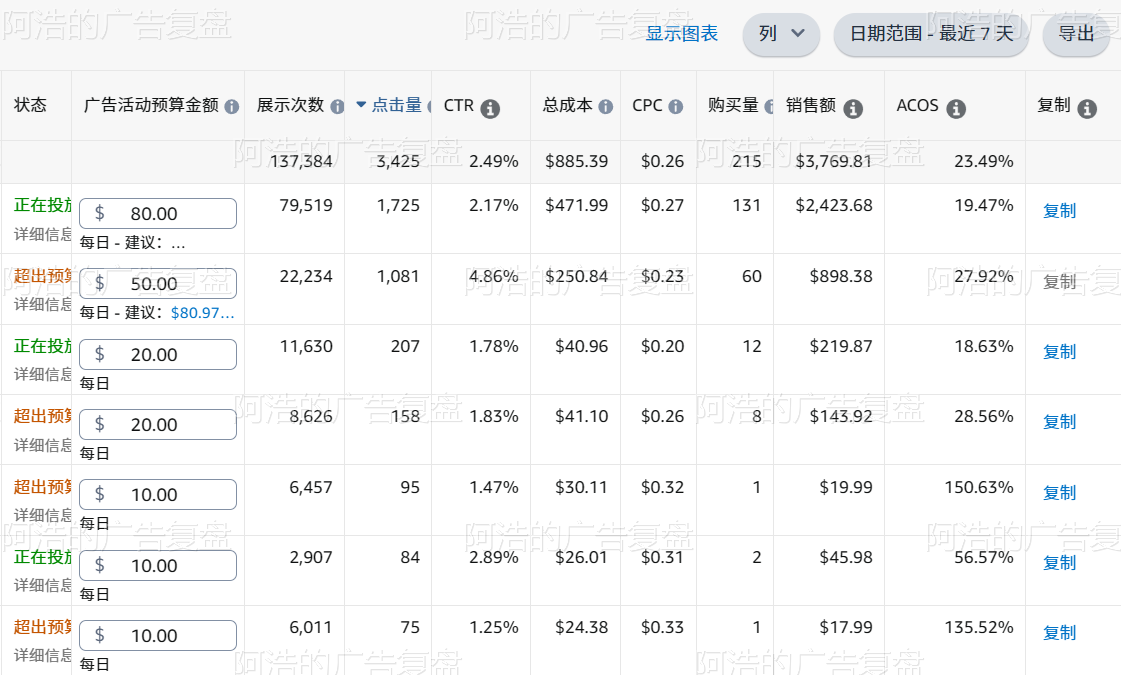
Task: Open the 列 columns dropdown
Action: click(781, 34)
